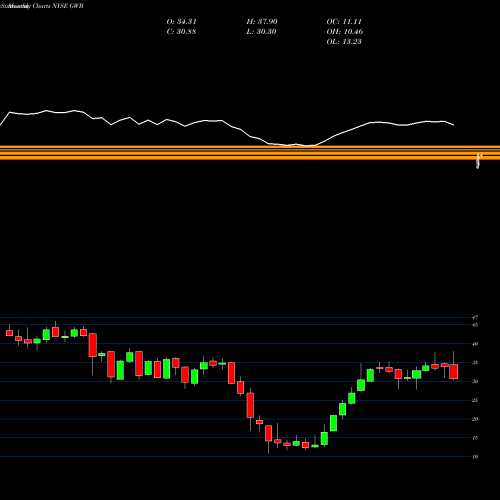Screen dimensions: 500x500
Task: Select the low price value L: 30.30
Action: (261, 32)
